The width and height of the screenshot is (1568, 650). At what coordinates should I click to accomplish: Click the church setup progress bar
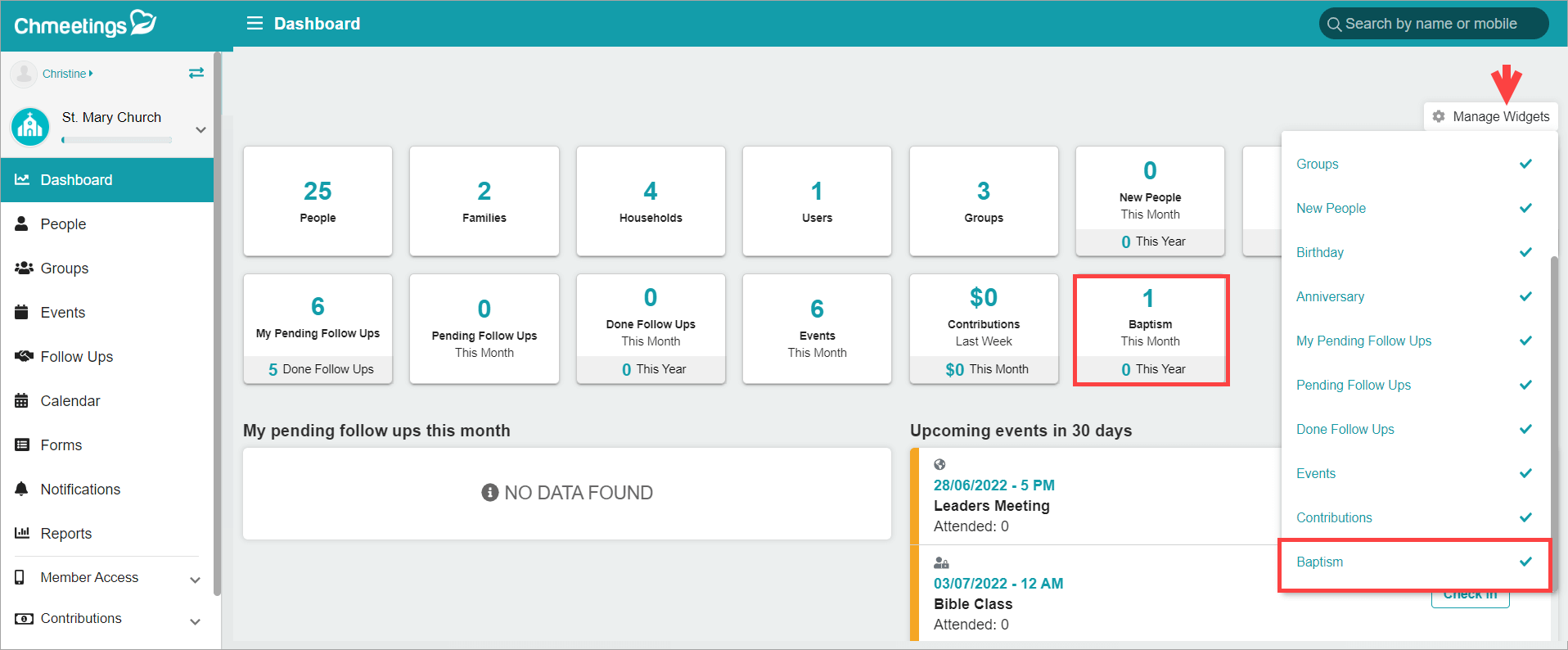coord(117,140)
